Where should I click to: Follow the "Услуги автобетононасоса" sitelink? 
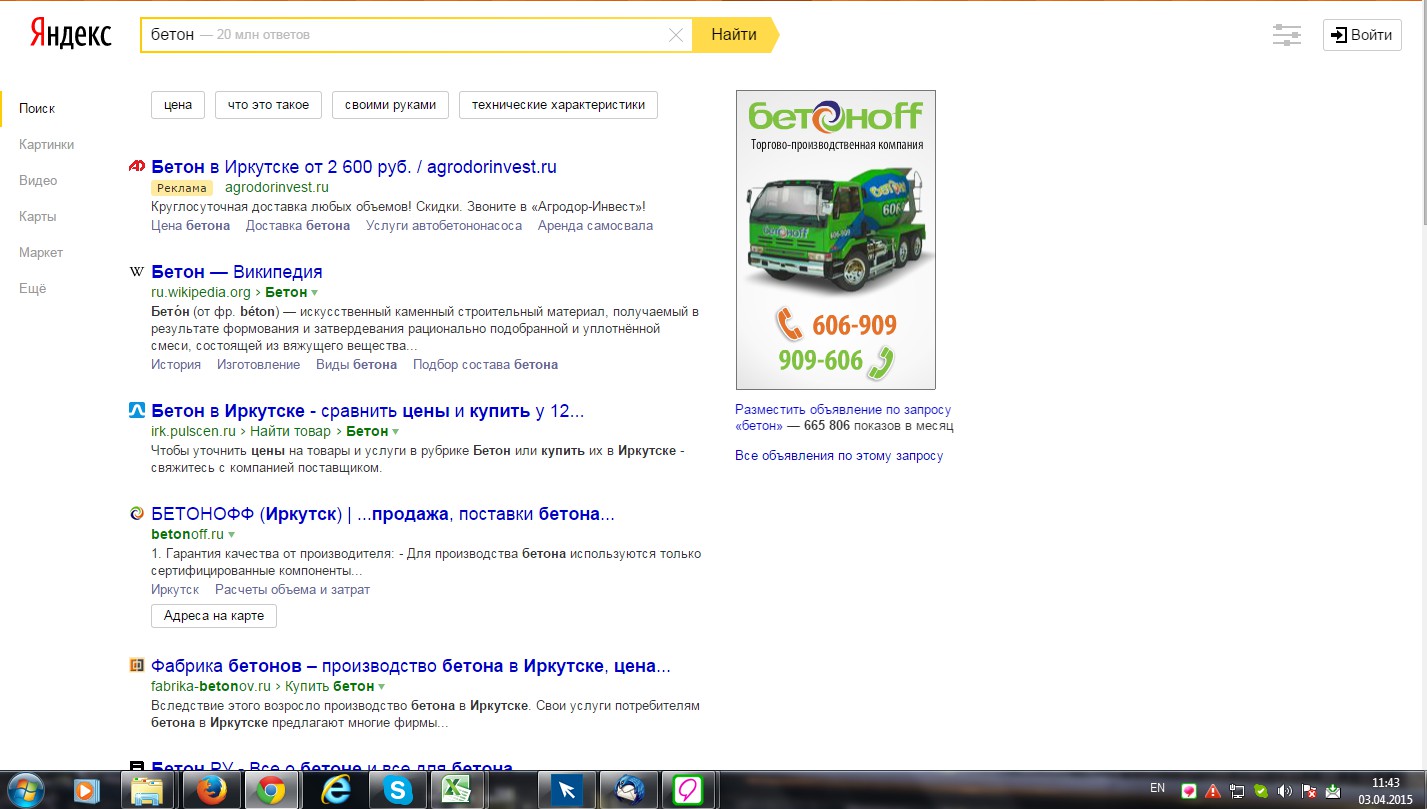pos(444,226)
